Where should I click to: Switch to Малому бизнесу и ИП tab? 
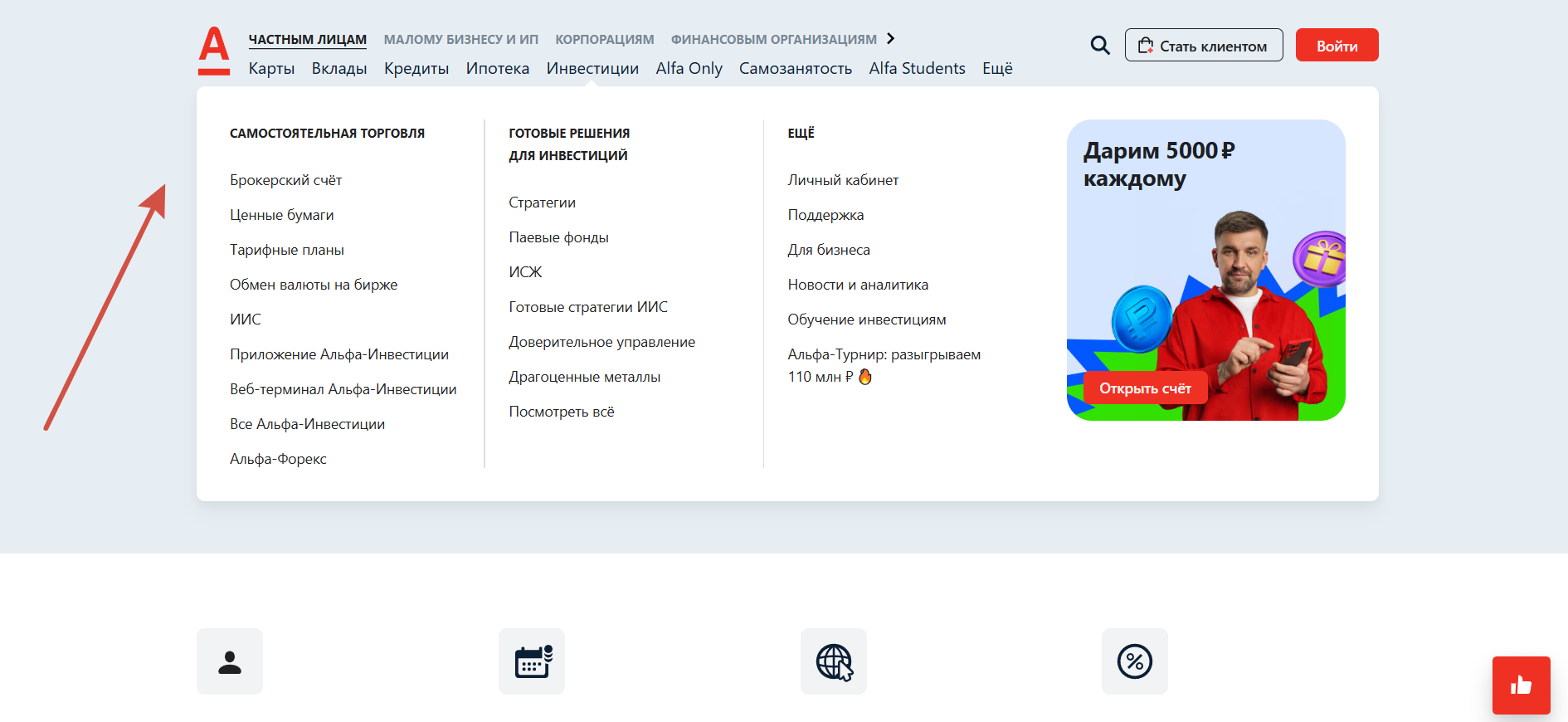[x=461, y=39]
